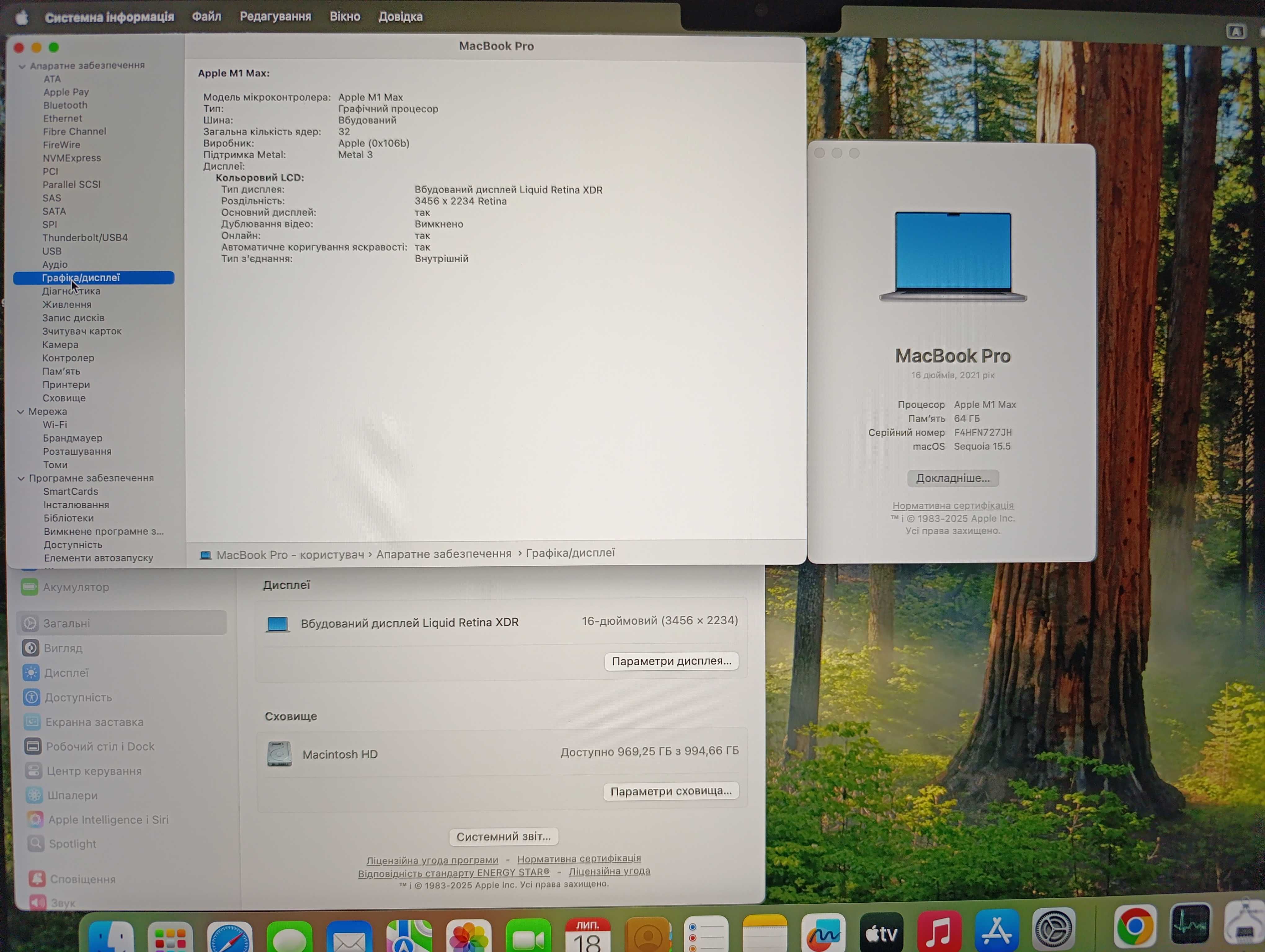Select Загальні in System Settings sidebar
The width and height of the screenshot is (1265, 952).
tap(122, 623)
